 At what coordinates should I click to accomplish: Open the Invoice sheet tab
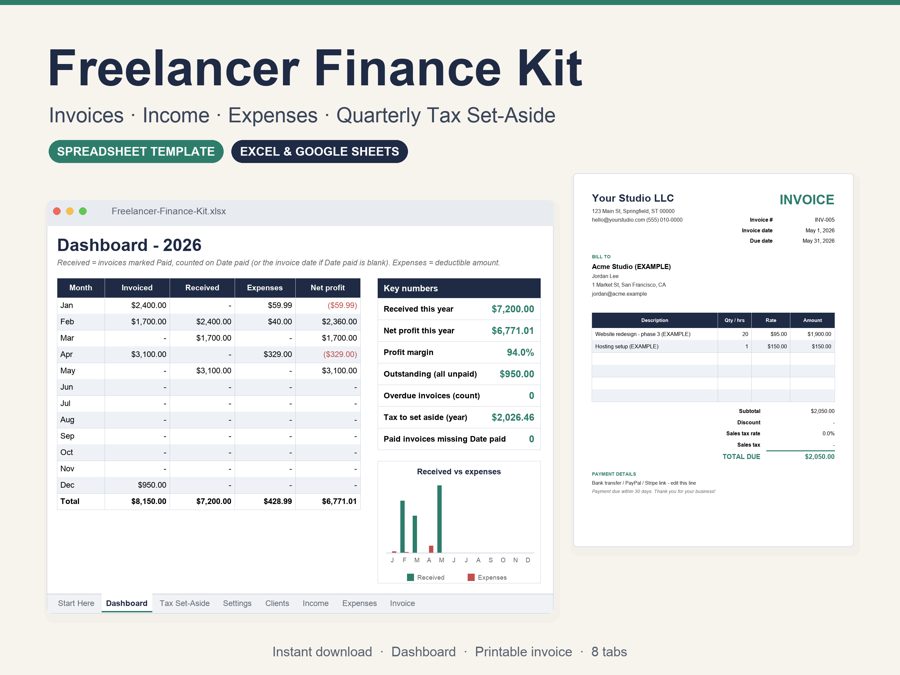point(402,603)
